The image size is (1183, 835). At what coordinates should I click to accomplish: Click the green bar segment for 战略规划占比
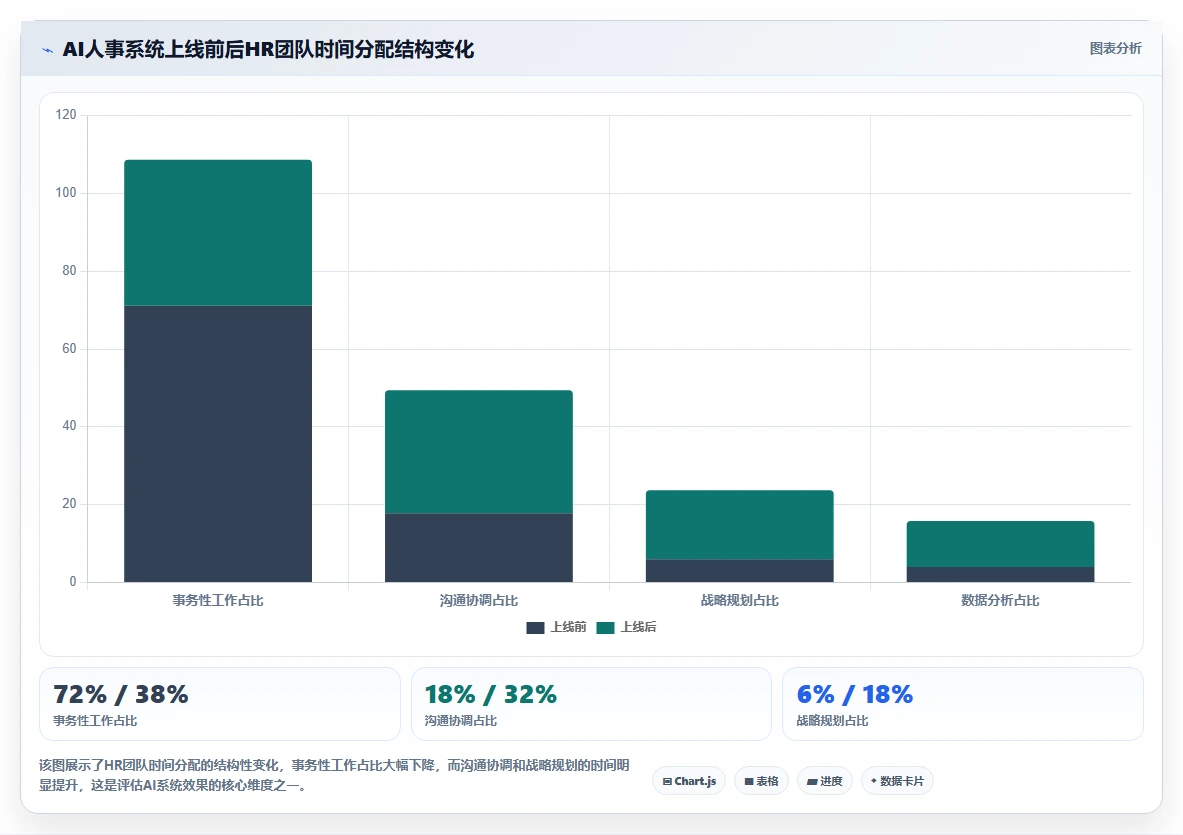point(739,525)
